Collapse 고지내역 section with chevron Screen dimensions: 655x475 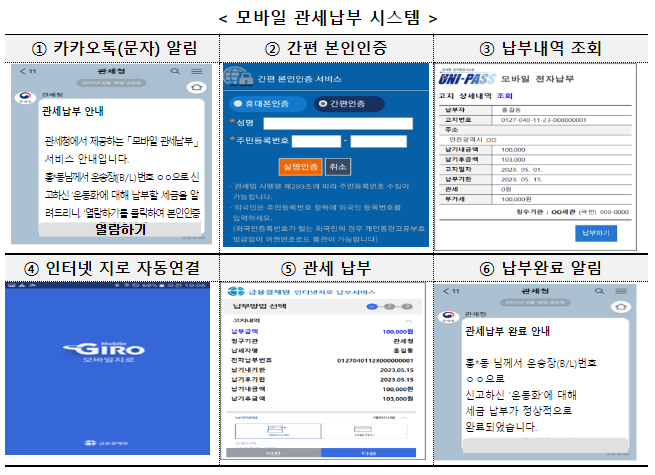tap(409, 321)
